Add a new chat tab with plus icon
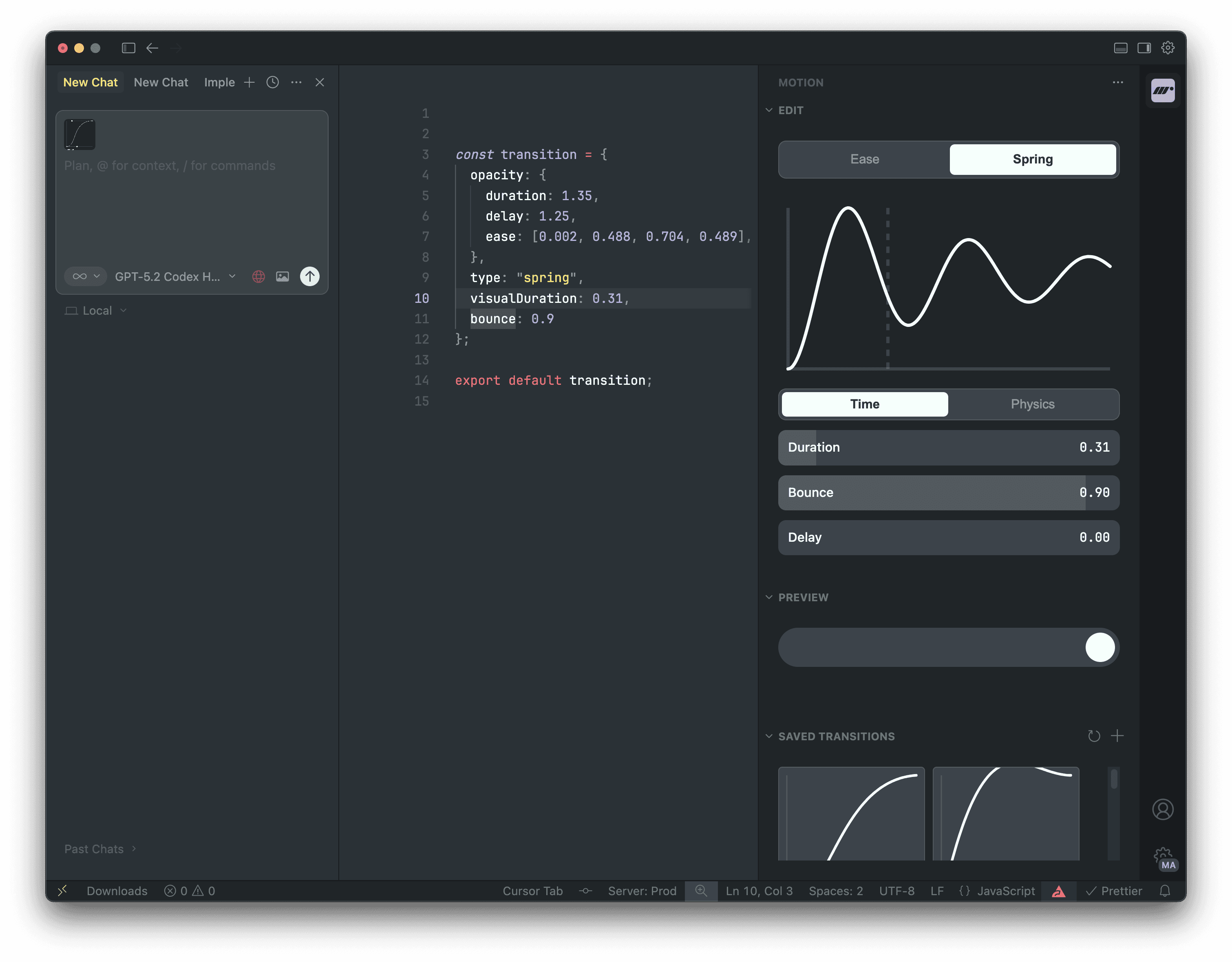Screen dimensions: 1232x962 249,82
